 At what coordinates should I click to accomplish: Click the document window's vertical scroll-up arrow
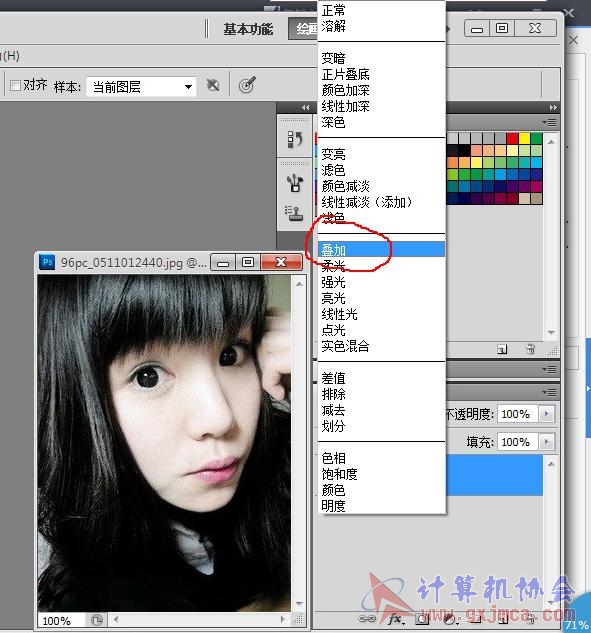(x=299, y=284)
